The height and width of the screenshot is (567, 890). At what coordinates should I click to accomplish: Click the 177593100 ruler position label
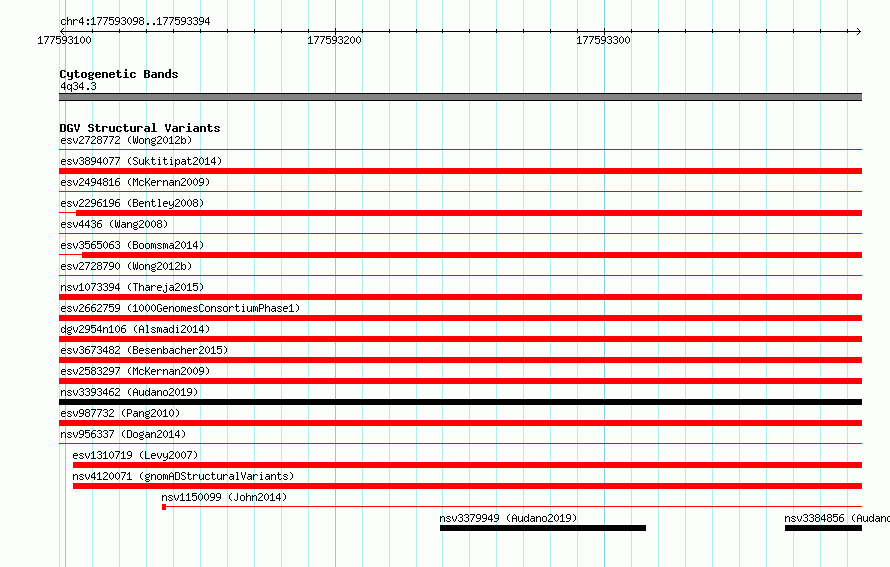point(64,40)
